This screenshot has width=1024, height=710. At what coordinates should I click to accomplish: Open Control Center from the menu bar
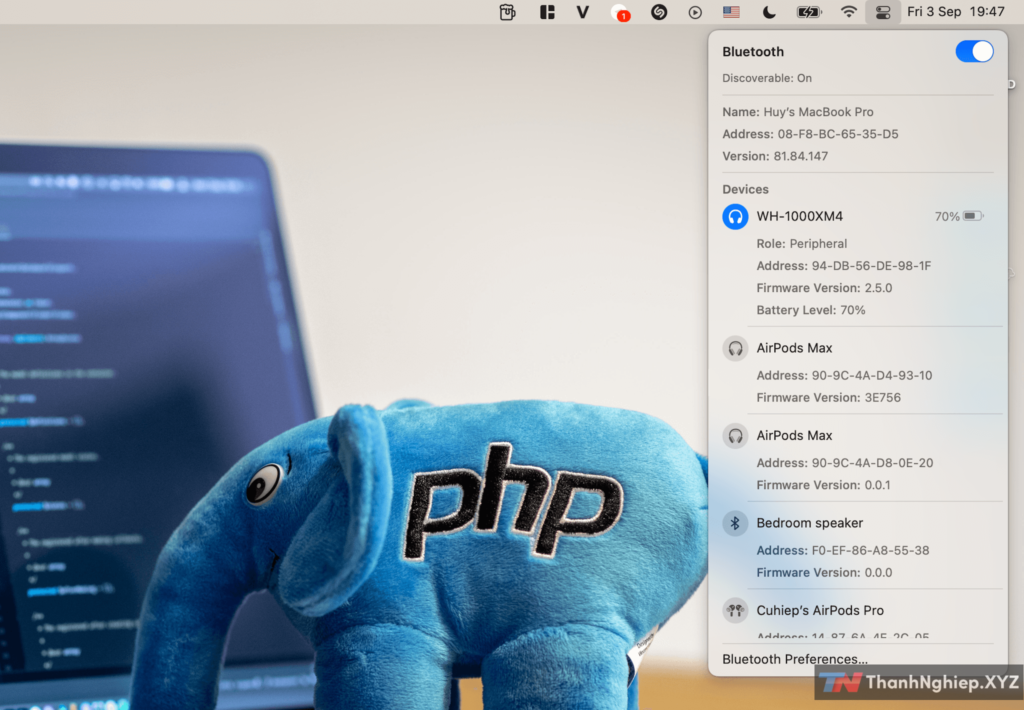[882, 12]
